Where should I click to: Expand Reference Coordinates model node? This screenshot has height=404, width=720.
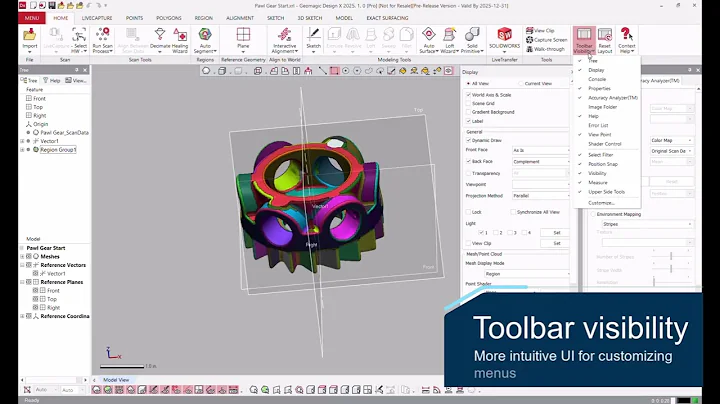22,316
